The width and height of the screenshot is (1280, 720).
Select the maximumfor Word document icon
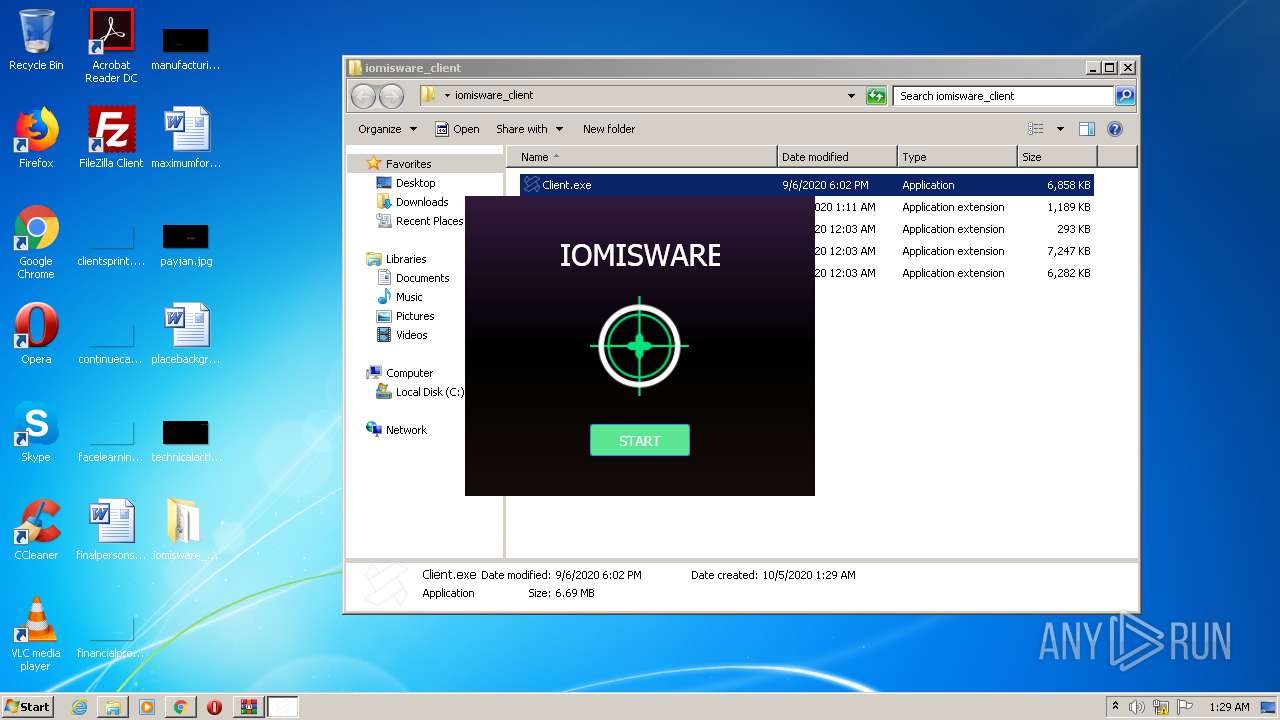click(186, 138)
